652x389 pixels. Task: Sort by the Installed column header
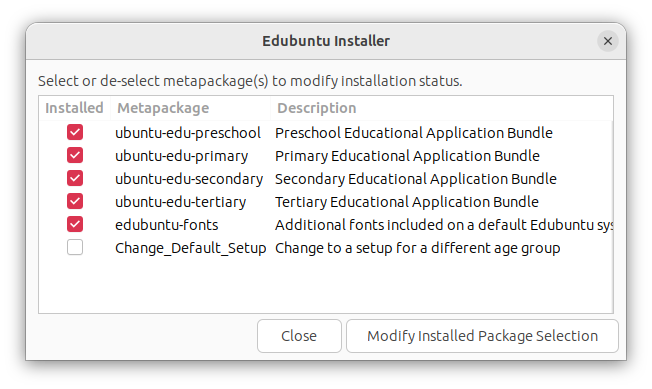pos(74,108)
